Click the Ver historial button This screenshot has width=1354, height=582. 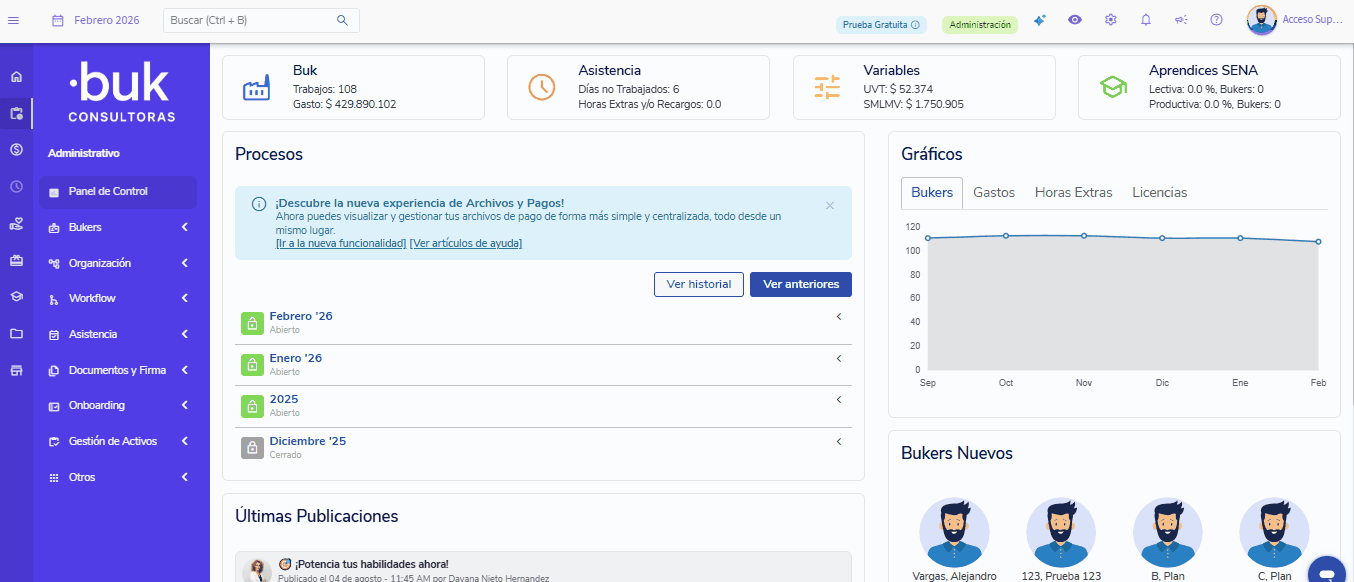(x=699, y=284)
